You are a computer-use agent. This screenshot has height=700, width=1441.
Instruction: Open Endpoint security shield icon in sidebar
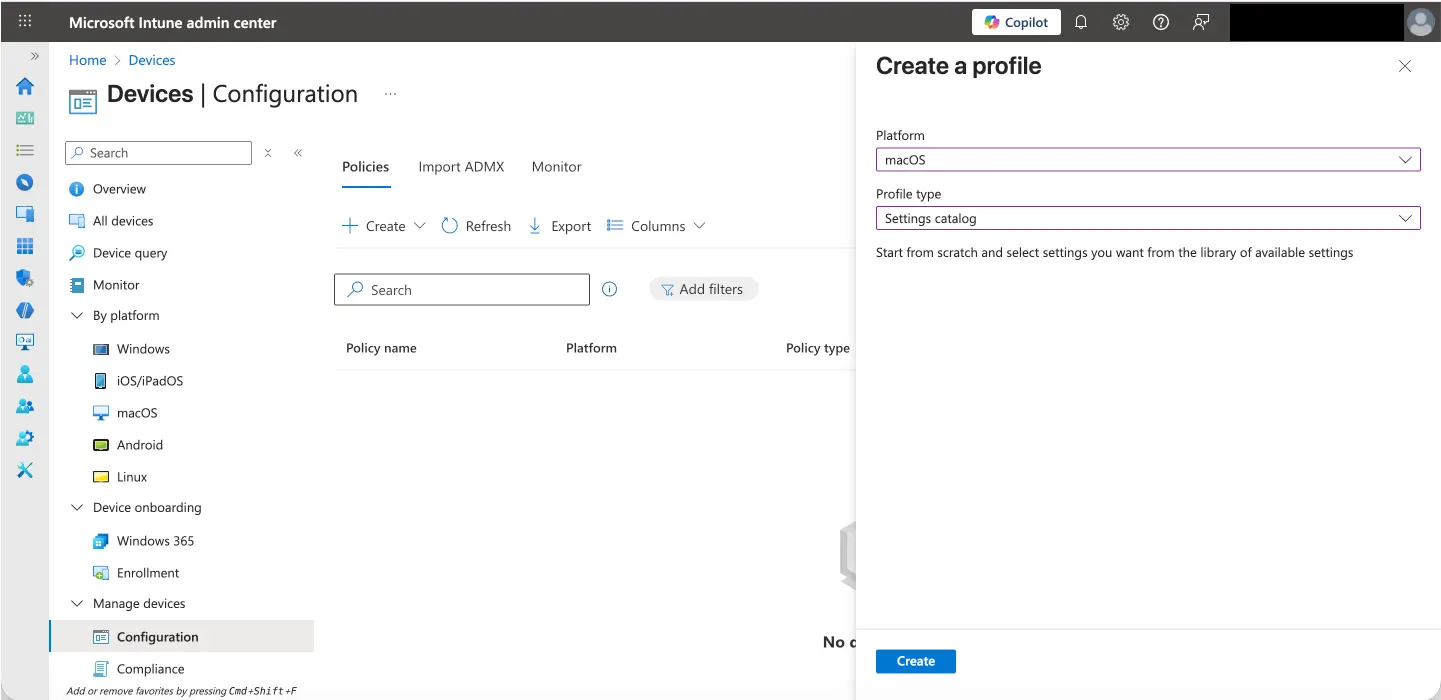pyautogui.click(x=24, y=277)
